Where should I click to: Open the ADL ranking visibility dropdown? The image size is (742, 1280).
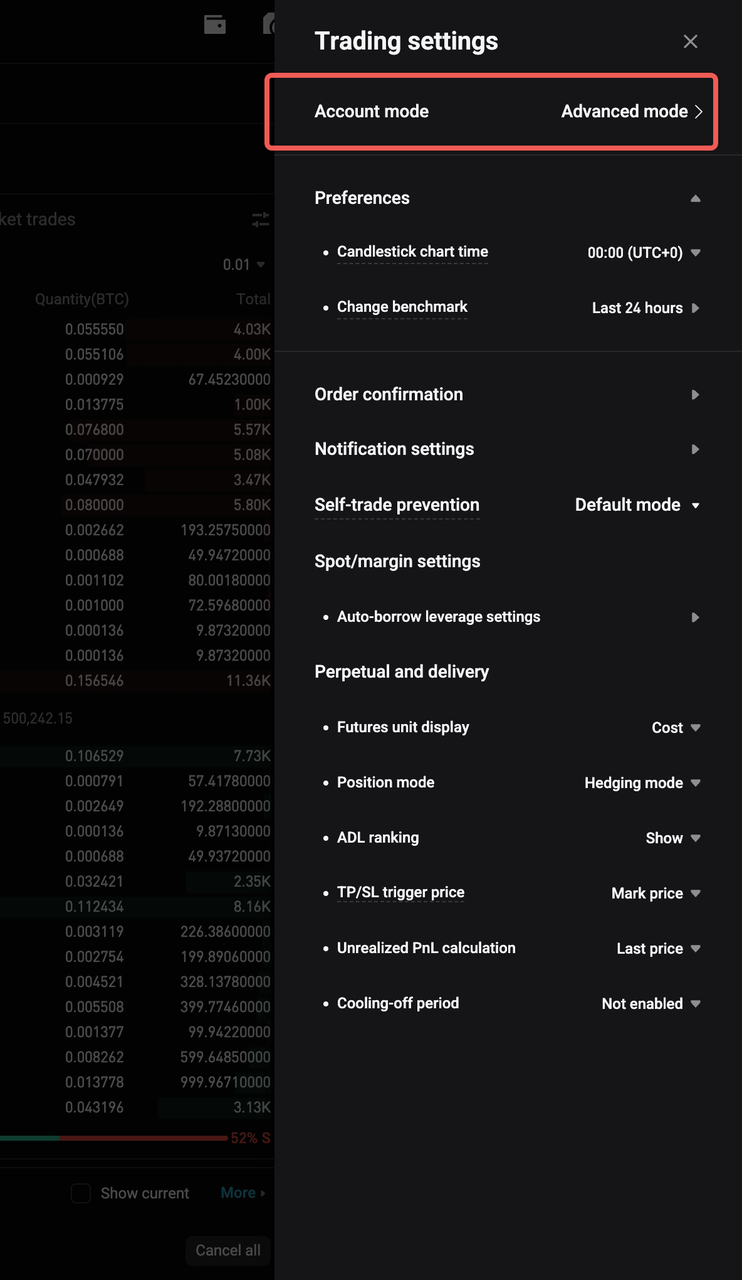point(672,837)
